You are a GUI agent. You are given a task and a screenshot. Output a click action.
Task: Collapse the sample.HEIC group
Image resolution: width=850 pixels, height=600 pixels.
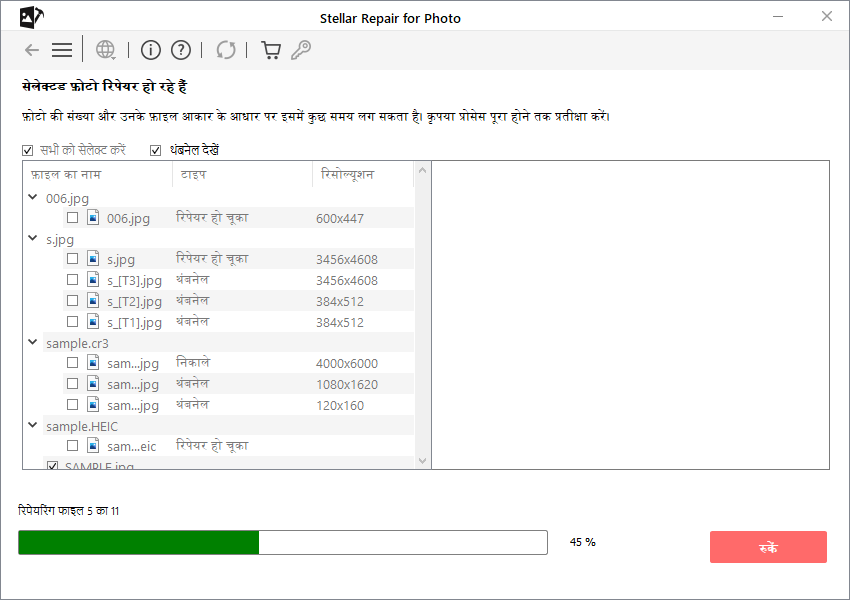coord(33,425)
